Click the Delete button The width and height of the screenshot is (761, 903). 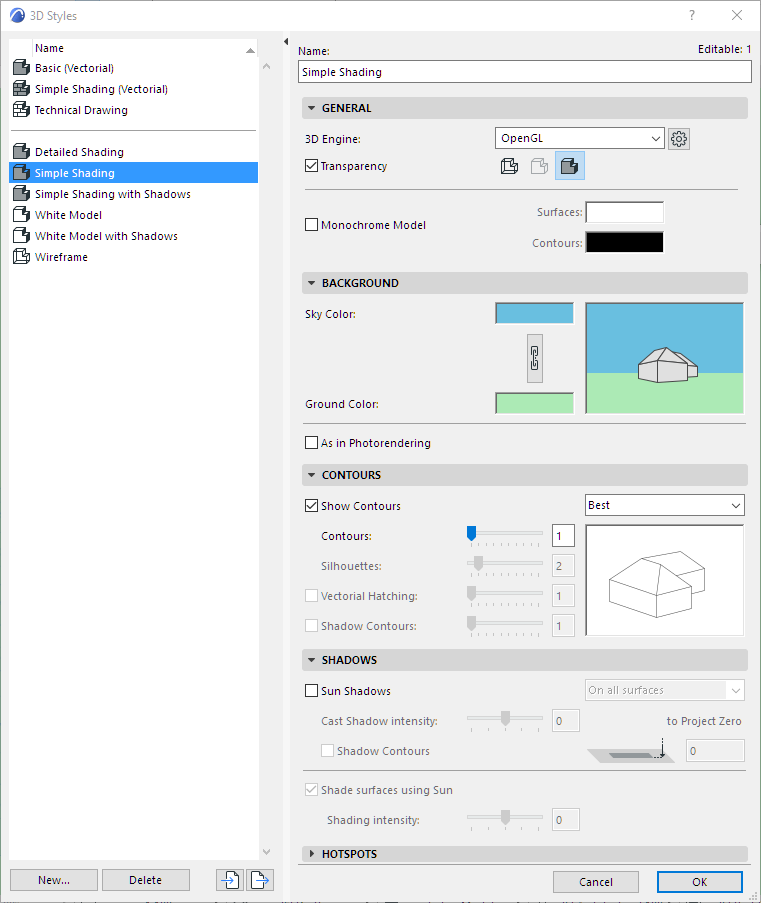146,880
